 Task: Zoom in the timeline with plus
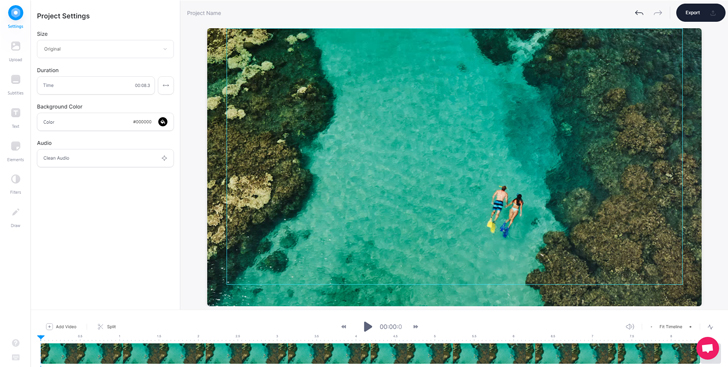690,327
